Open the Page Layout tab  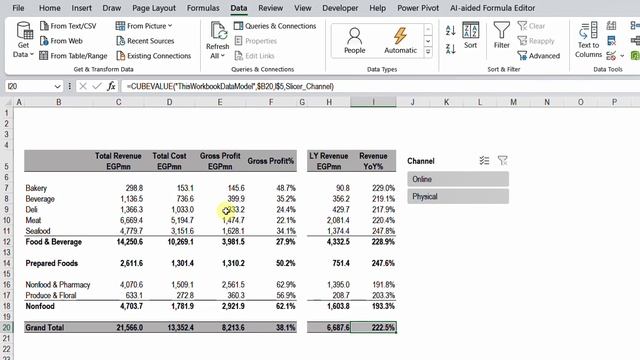154,8
